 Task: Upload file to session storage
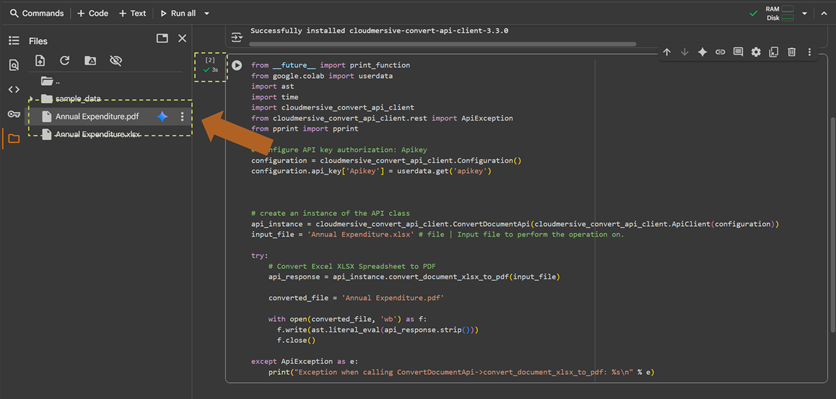(40, 61)
